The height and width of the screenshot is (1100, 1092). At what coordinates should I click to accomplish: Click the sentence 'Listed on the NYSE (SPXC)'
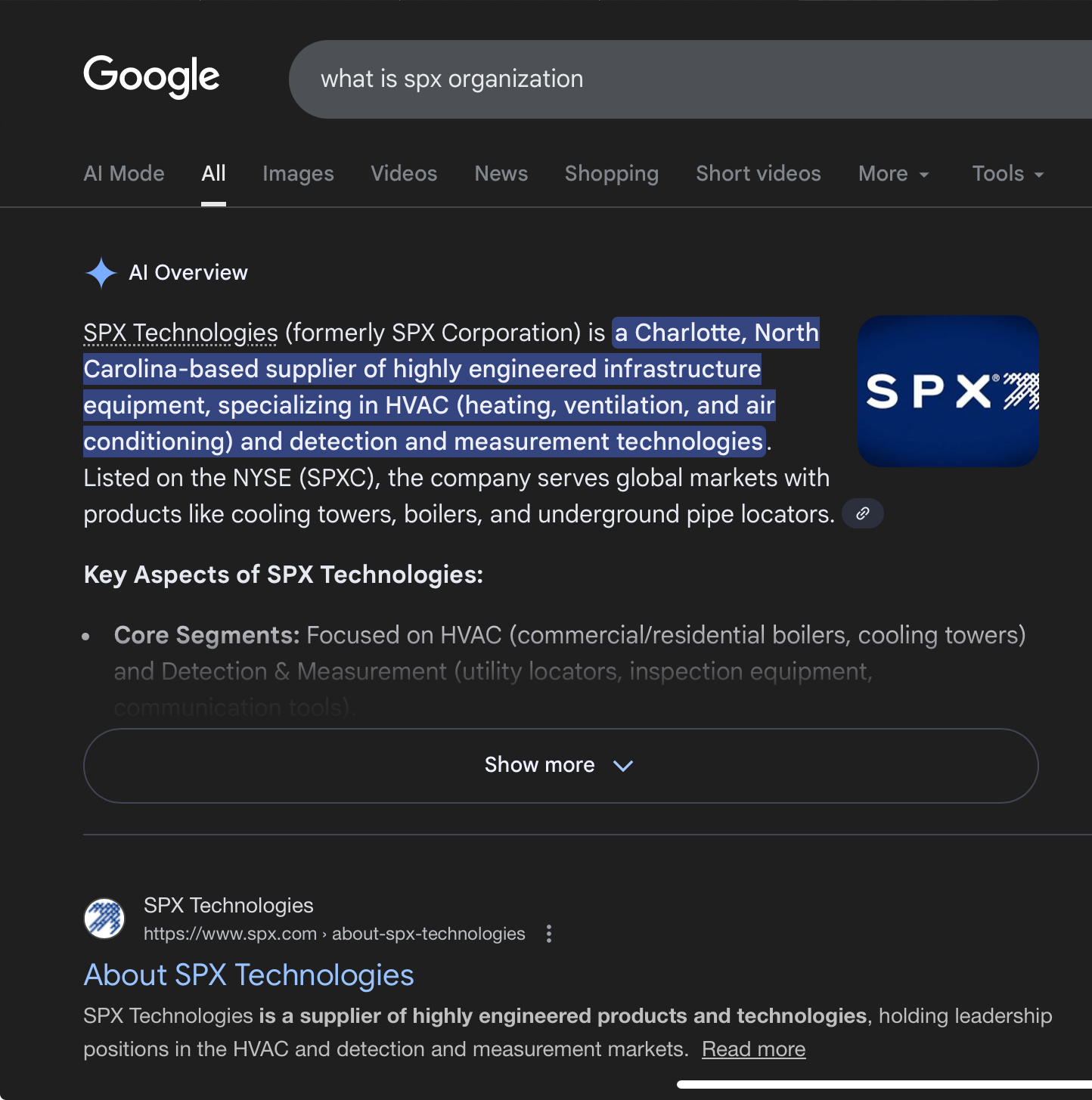point(232,478)
